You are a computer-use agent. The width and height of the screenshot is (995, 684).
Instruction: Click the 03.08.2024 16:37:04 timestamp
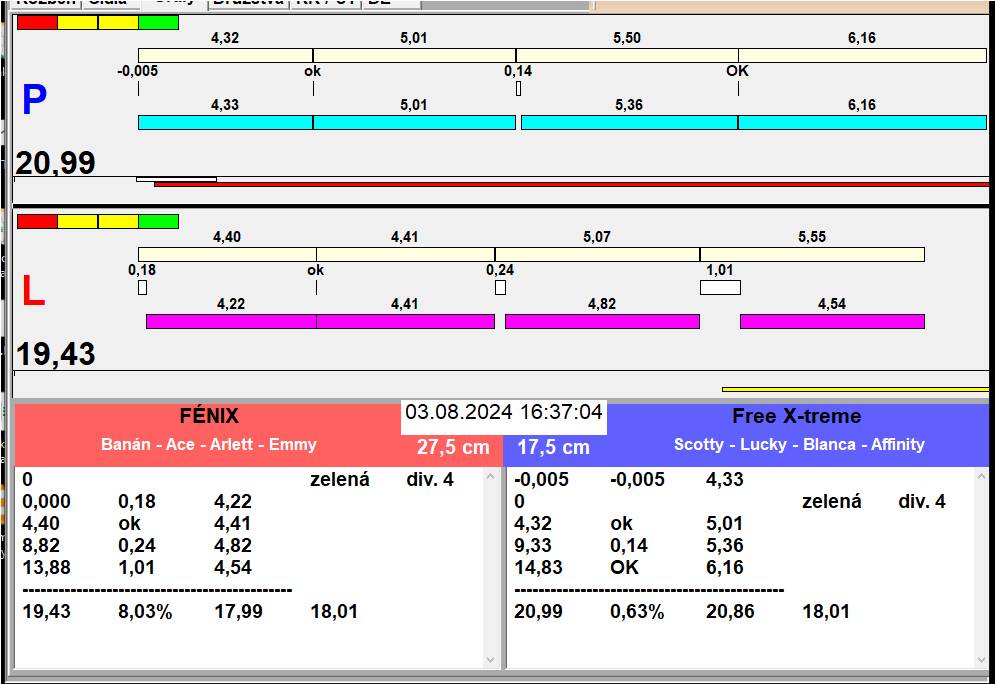tap(504, 412)
